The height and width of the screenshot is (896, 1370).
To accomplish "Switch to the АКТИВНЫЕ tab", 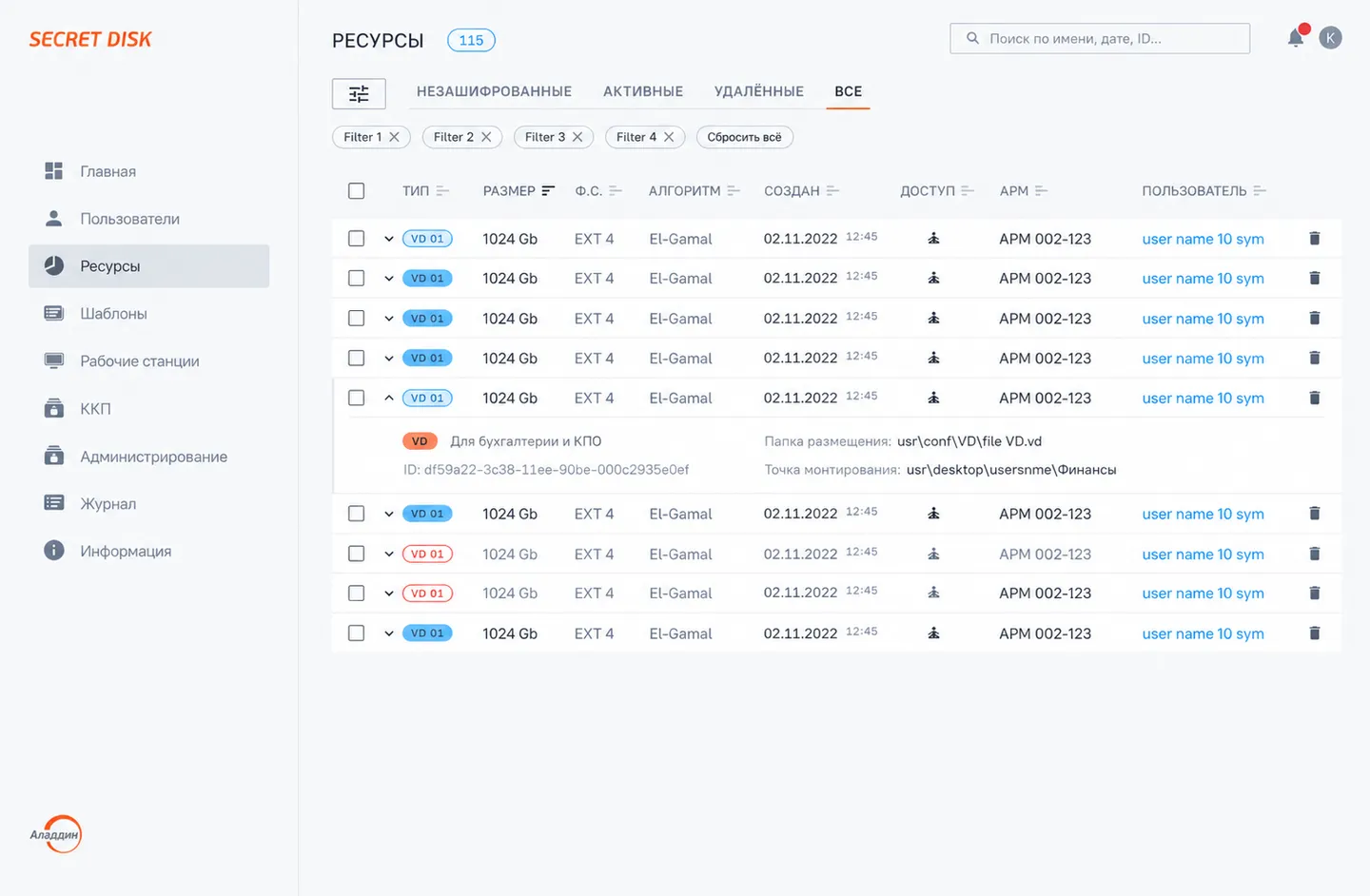I will tap(643, 91).
